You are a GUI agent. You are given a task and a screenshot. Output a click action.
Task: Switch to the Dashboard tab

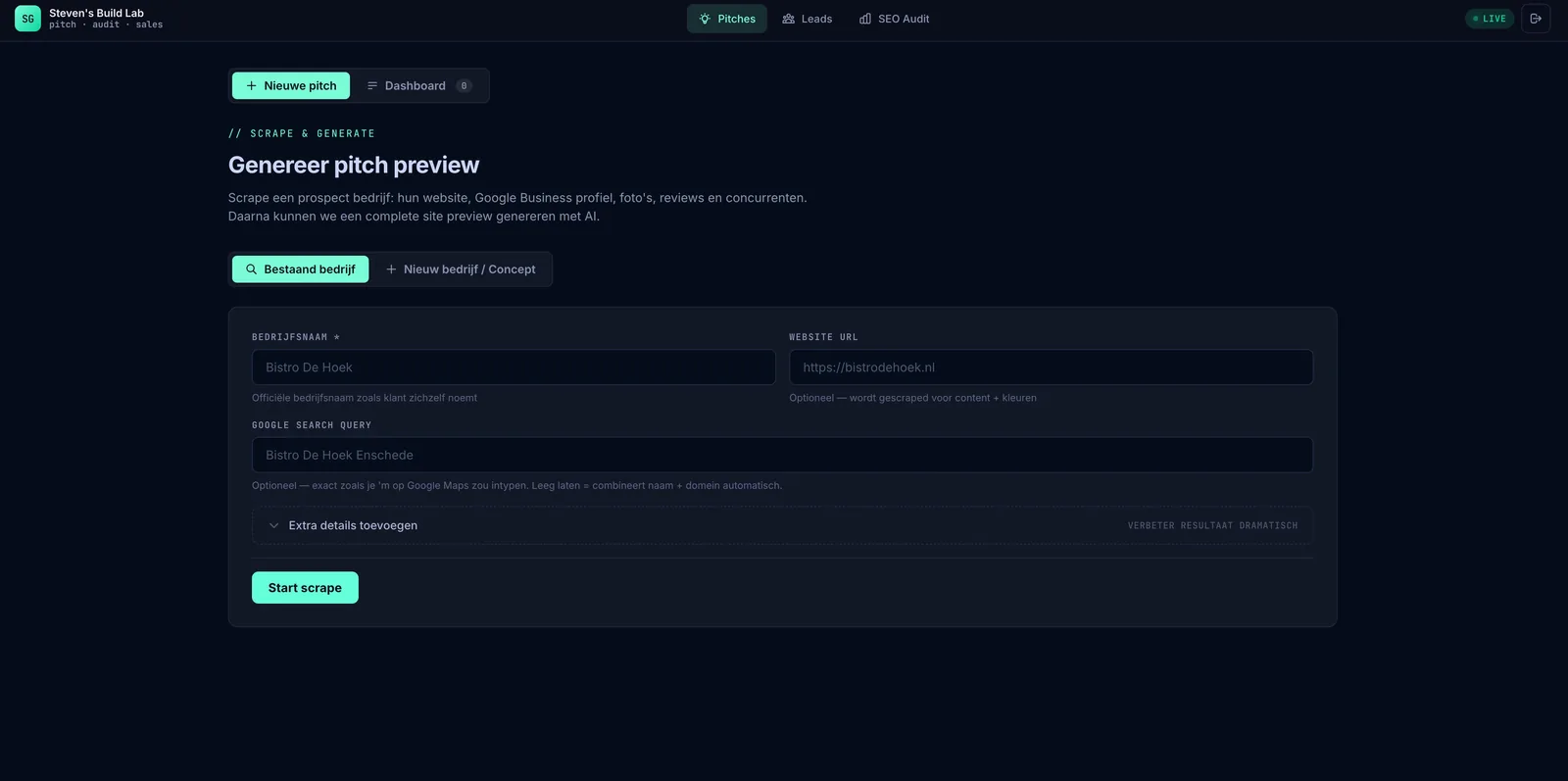tap(419, 85)
